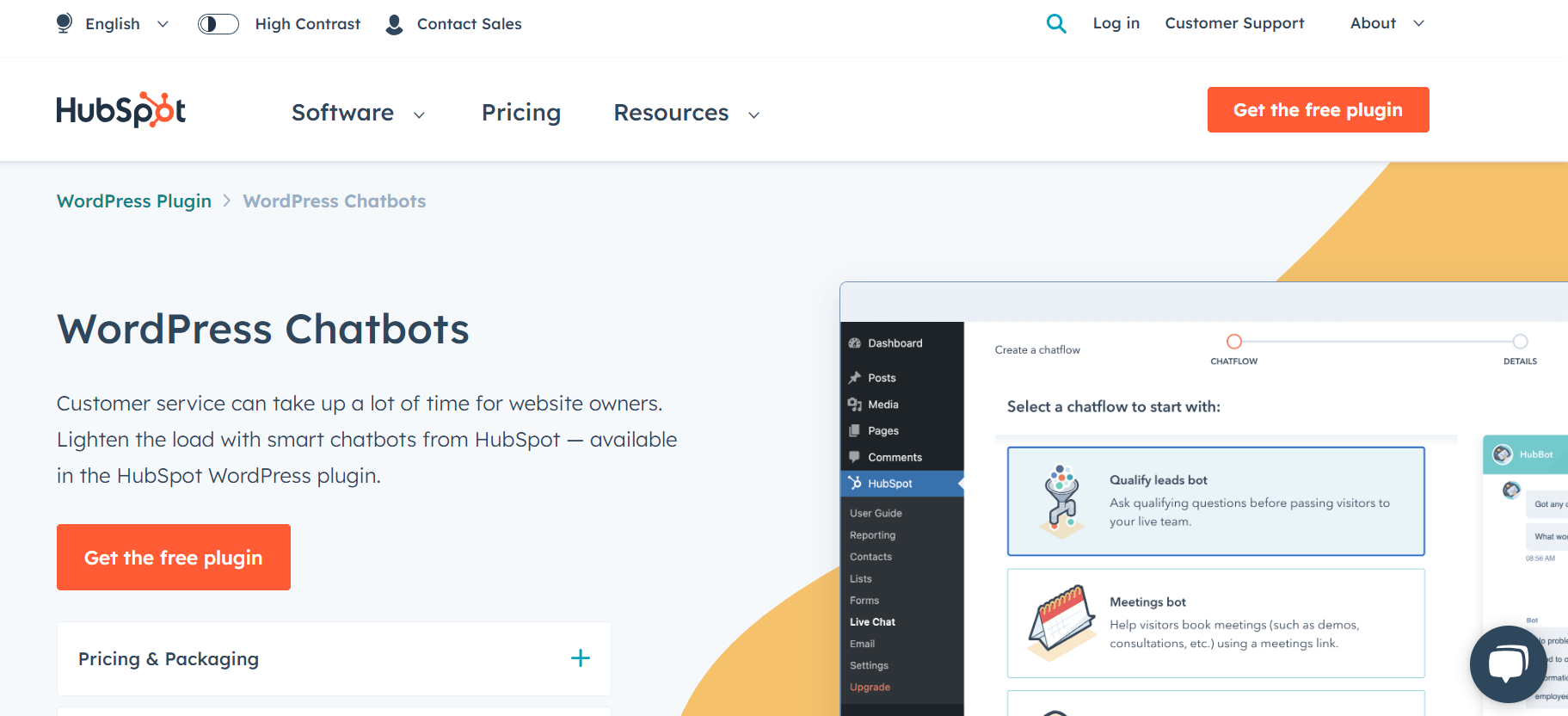Click 'Select a chatflow to start with:' heading
The width and height of the screenshot is (1568, 716).
coord(1114,407)
